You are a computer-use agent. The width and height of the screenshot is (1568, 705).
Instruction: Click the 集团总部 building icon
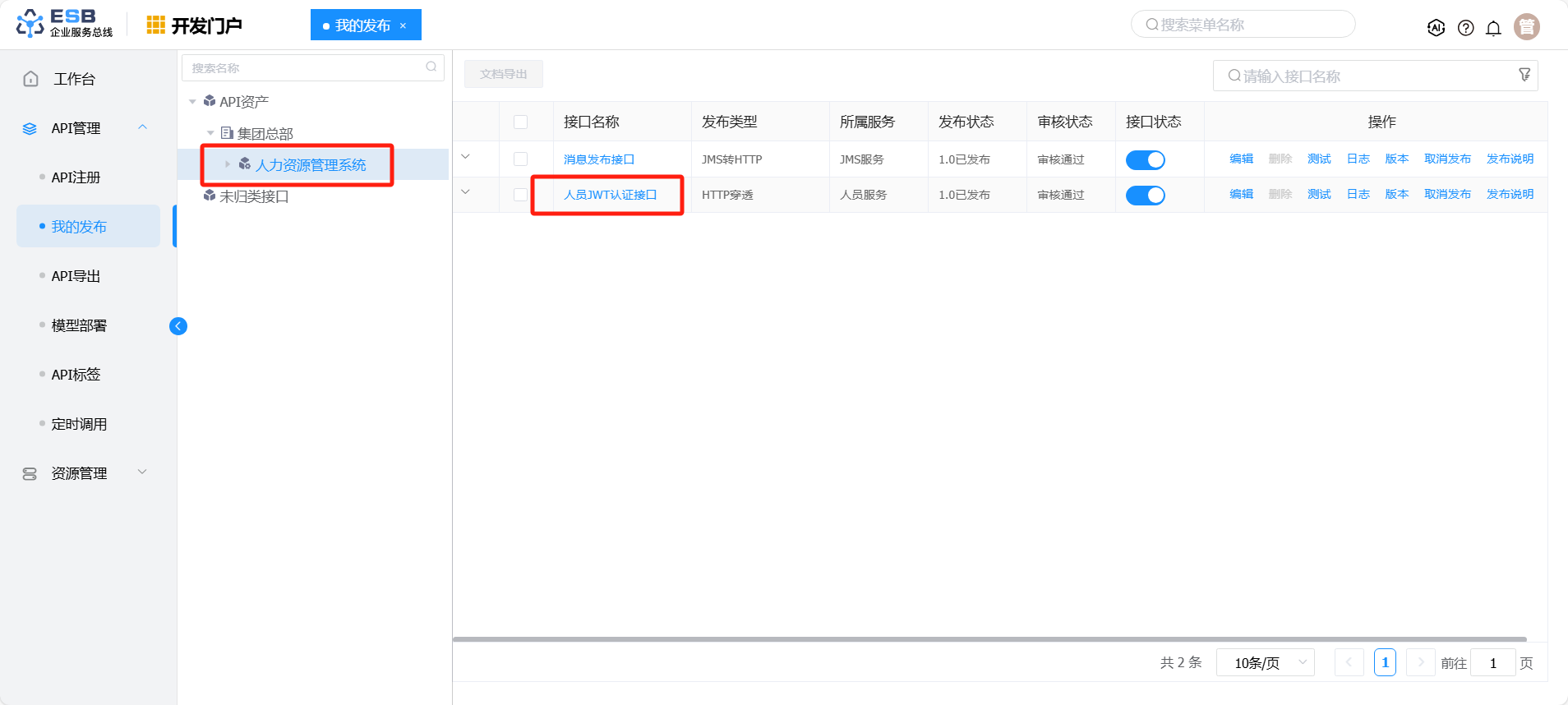[227, 132]
